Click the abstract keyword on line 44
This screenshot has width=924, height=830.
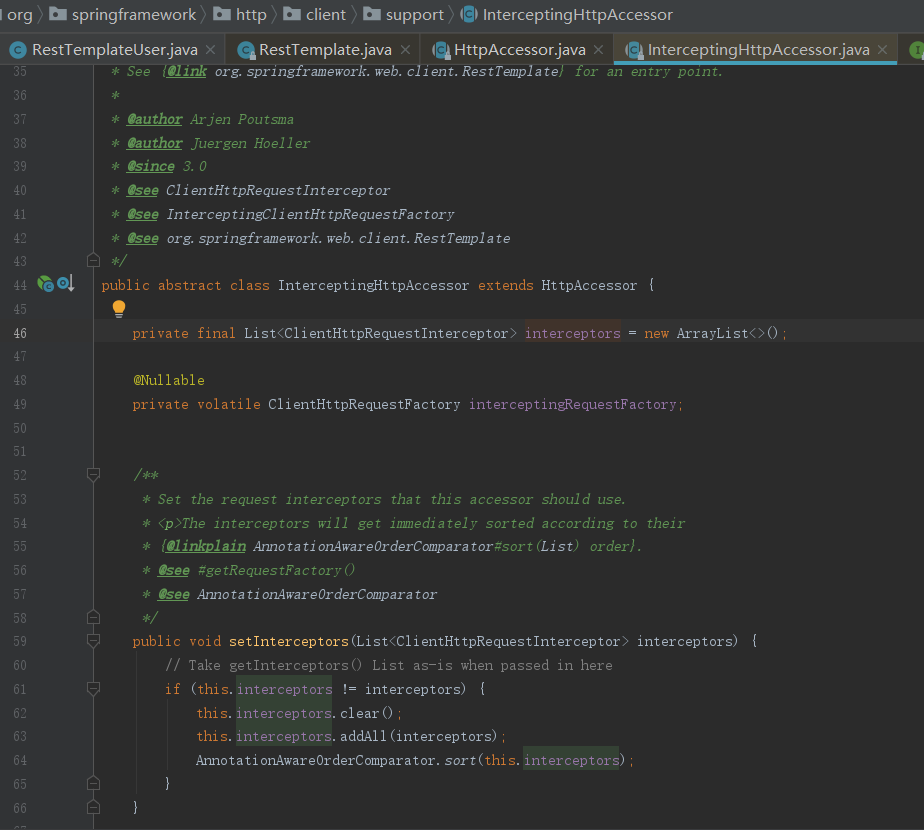(190, 285)
